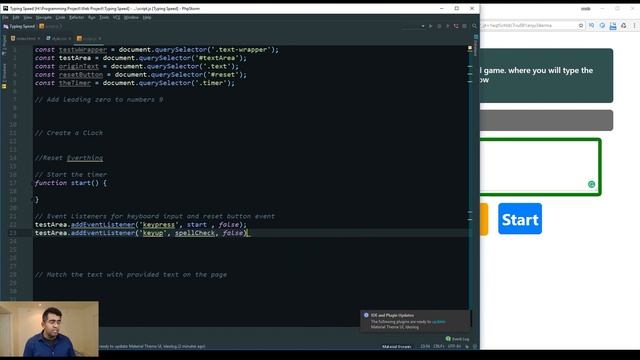Click the 'keypress' addEventListener line
The image size is (640, 360).
click(x=140, y=224)
